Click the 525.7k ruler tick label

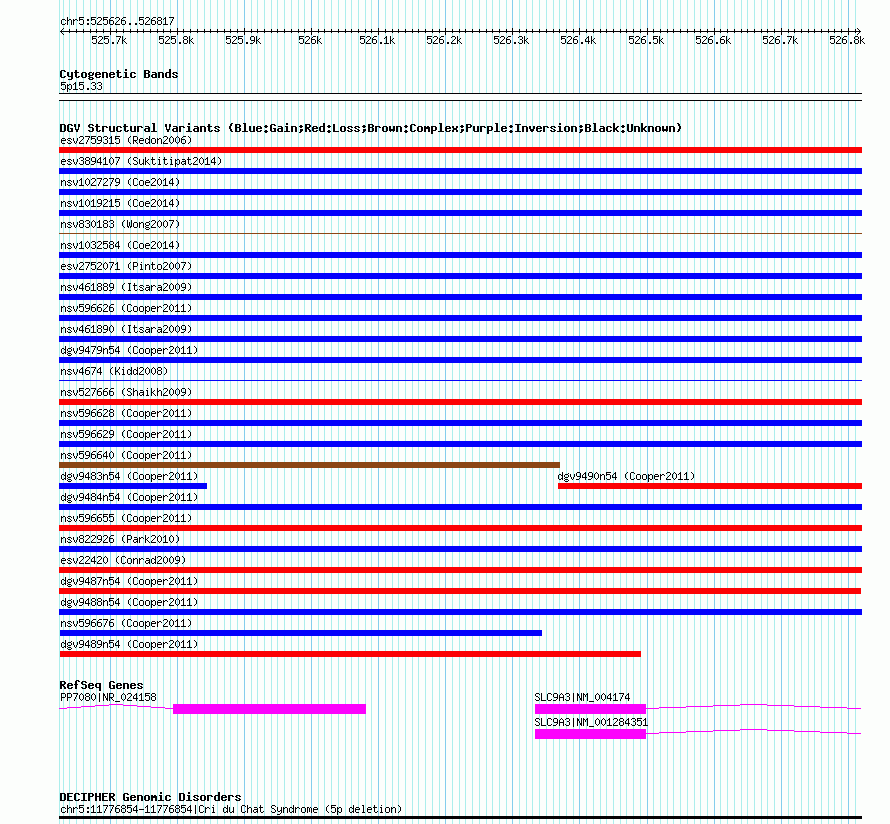point(109,40)
